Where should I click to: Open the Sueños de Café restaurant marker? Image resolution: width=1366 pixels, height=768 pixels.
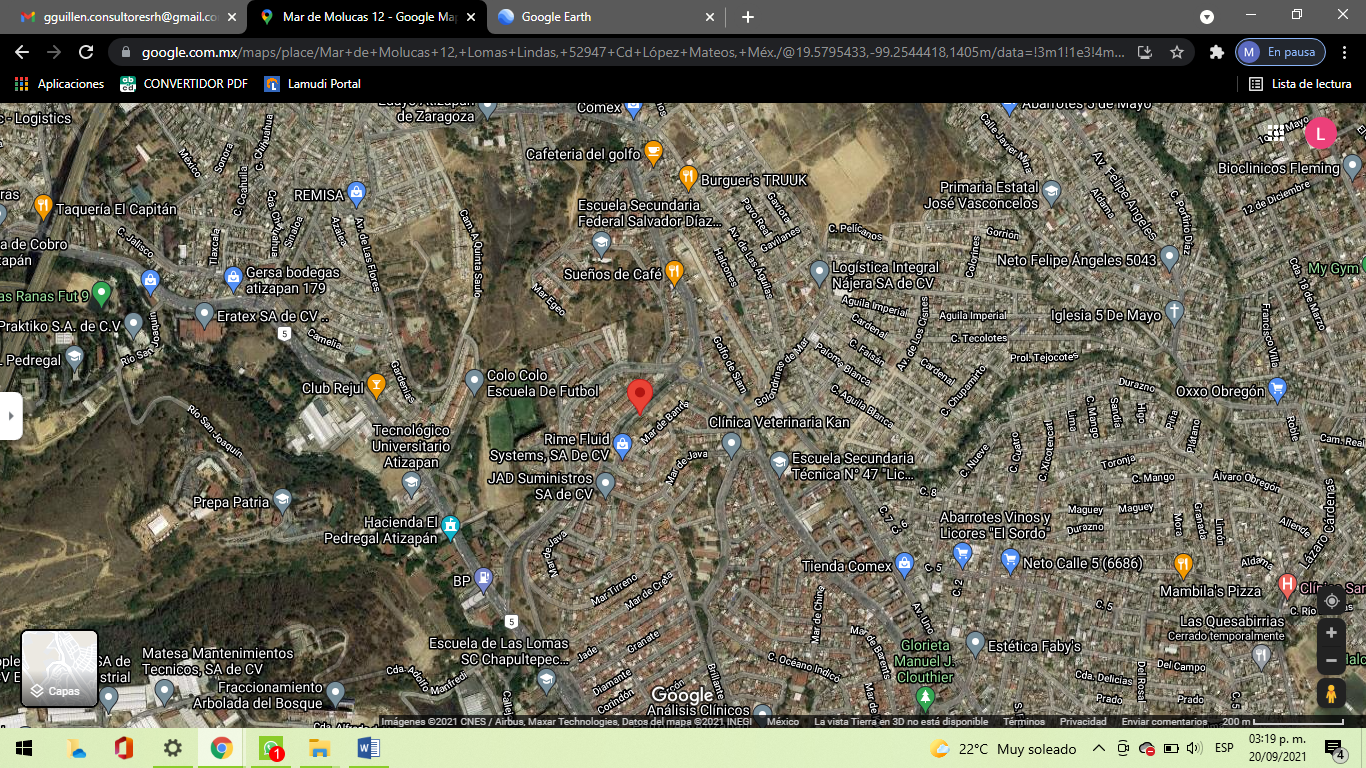click(675, 272)
